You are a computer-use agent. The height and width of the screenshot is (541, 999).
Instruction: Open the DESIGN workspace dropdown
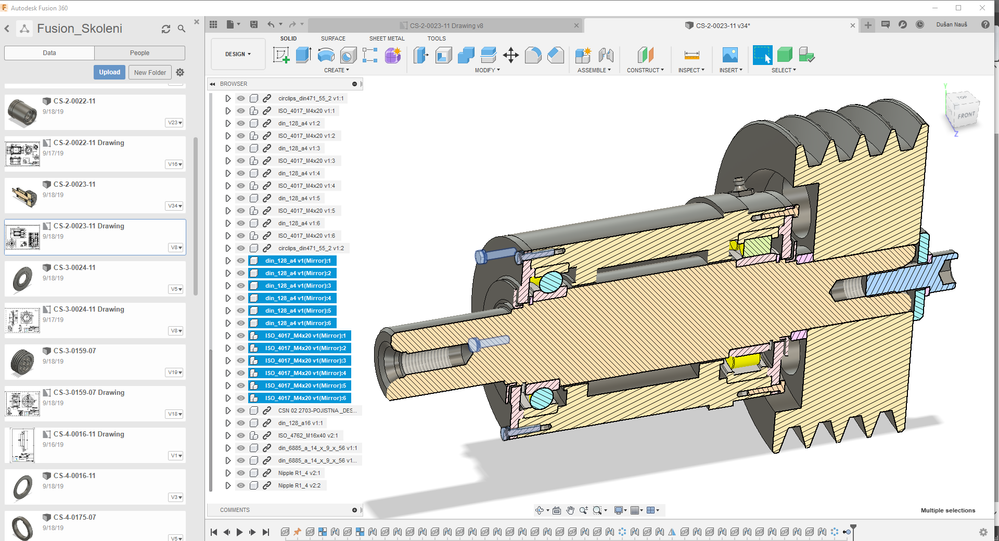(x=238, y=54)
